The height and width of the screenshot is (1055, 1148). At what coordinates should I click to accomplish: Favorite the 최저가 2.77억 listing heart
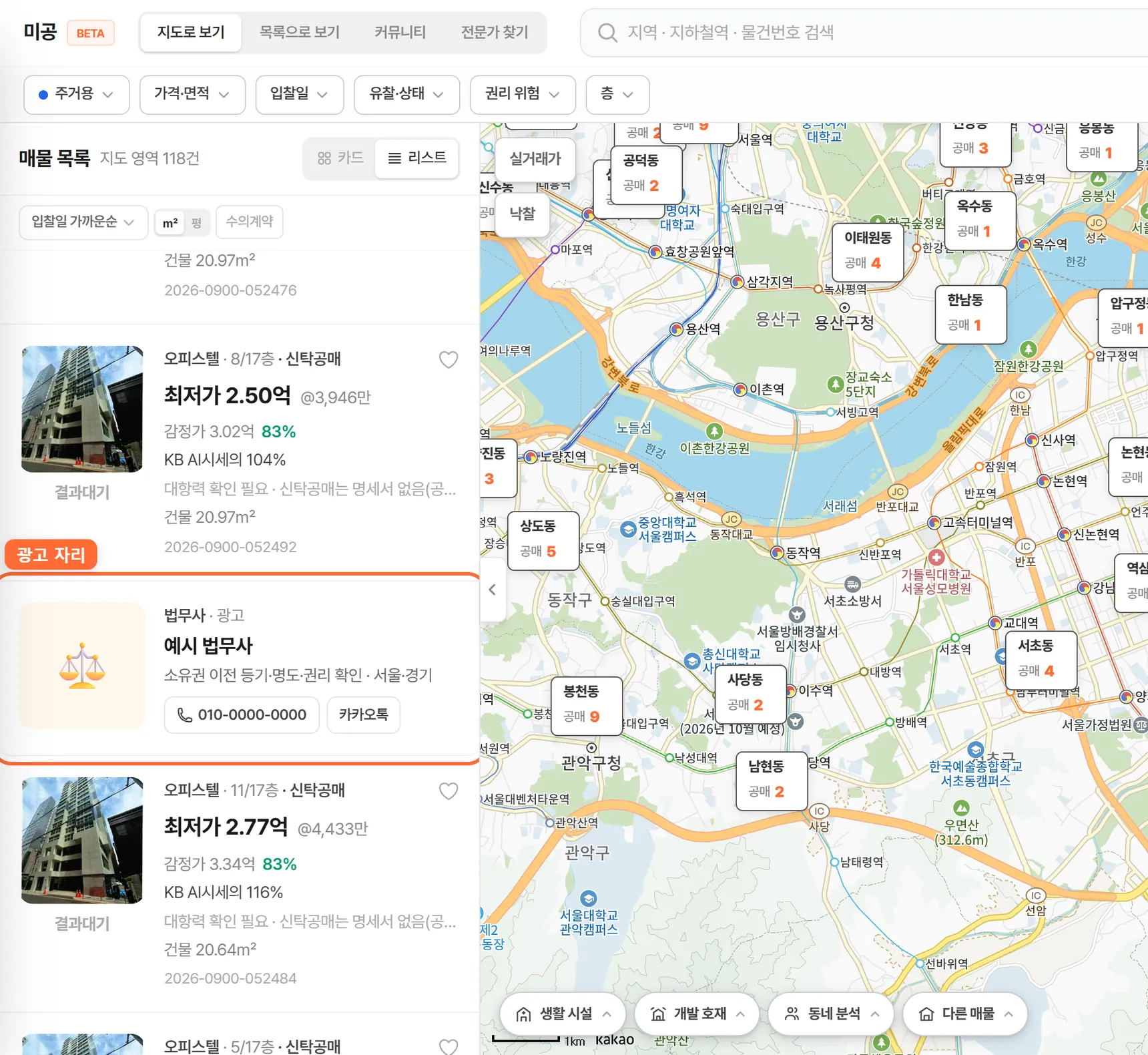point(449,791)
